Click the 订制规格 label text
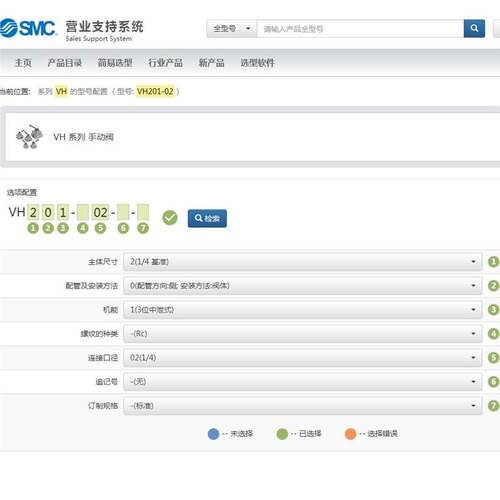Screen dimensions: 500x500 point(103,406)
